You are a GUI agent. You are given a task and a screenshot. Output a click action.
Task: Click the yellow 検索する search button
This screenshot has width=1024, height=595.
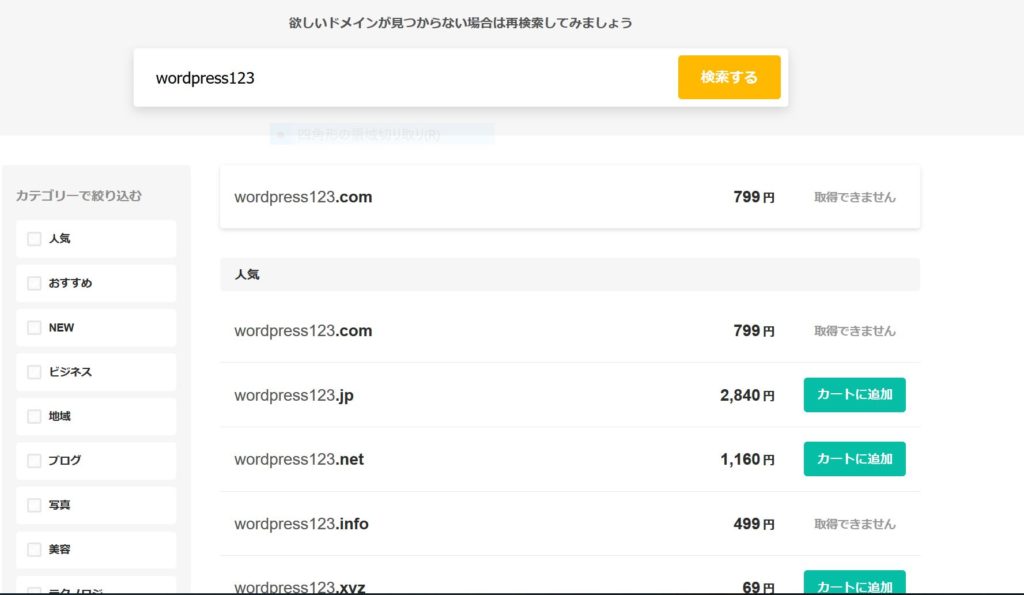pos(729,77)
